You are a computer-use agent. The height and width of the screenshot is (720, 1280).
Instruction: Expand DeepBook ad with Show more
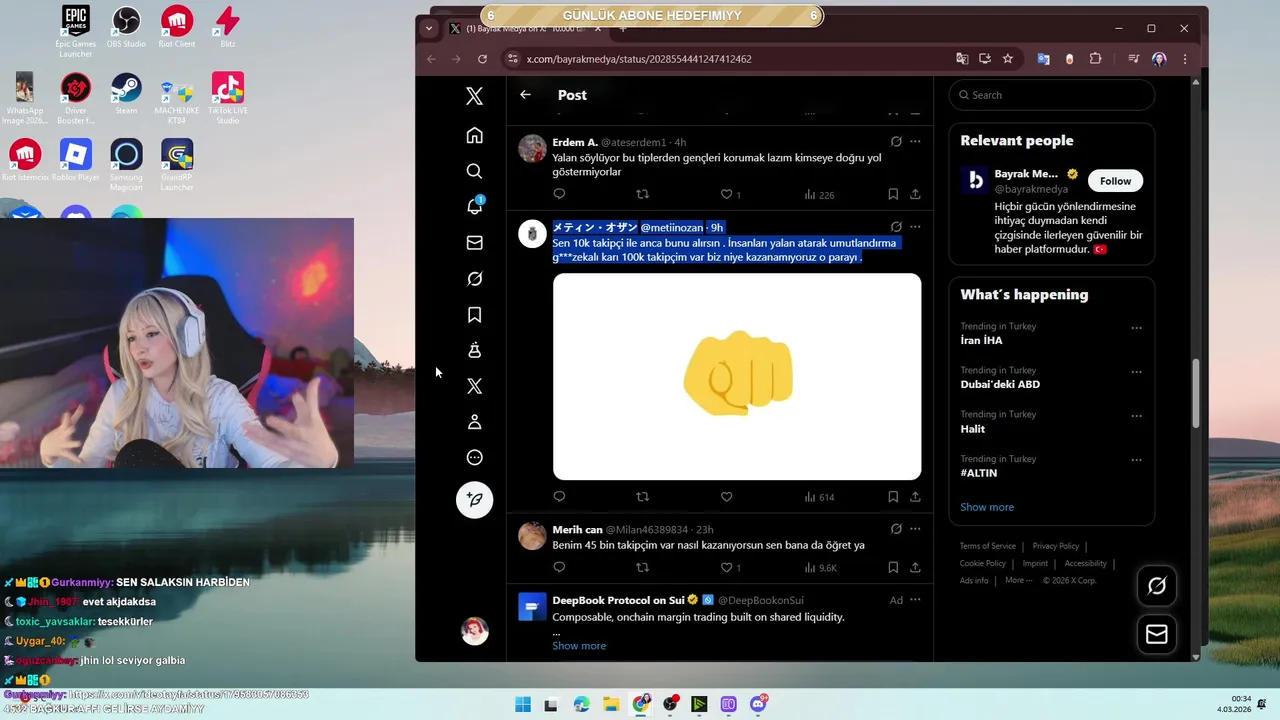pyautogui.click(x=579, y=646)
